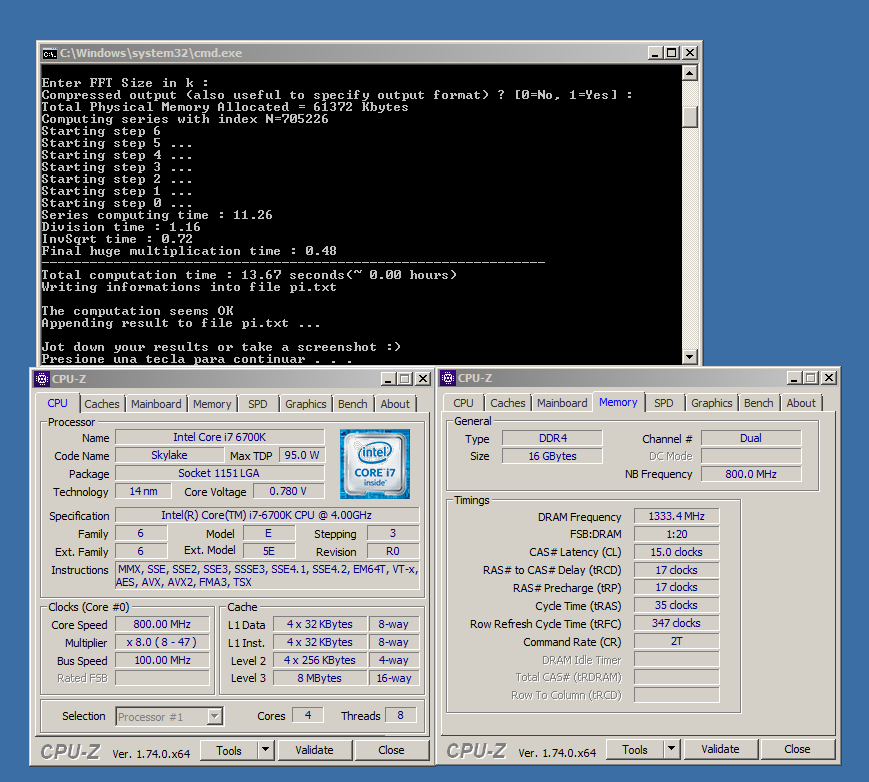The width and height of the screenshot is (869, 782).
Task: Switch to Memory tab in left CPU-Z
Action: click(212, 404)
